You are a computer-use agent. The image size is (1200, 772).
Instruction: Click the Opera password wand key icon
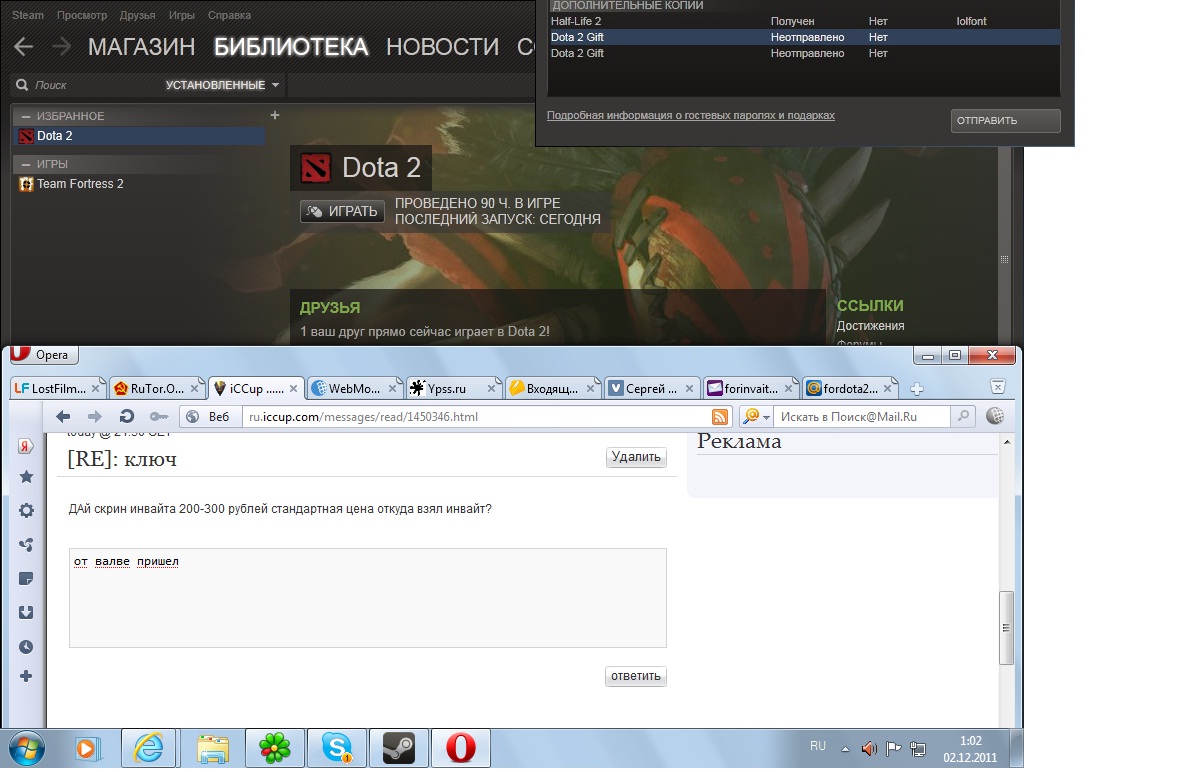tap(158, 416)
